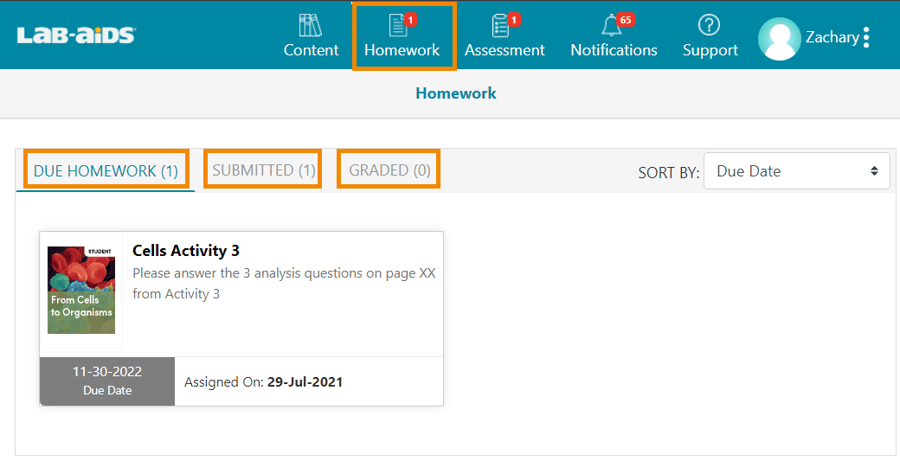Click the Support question mark icon

pos(709,25)
